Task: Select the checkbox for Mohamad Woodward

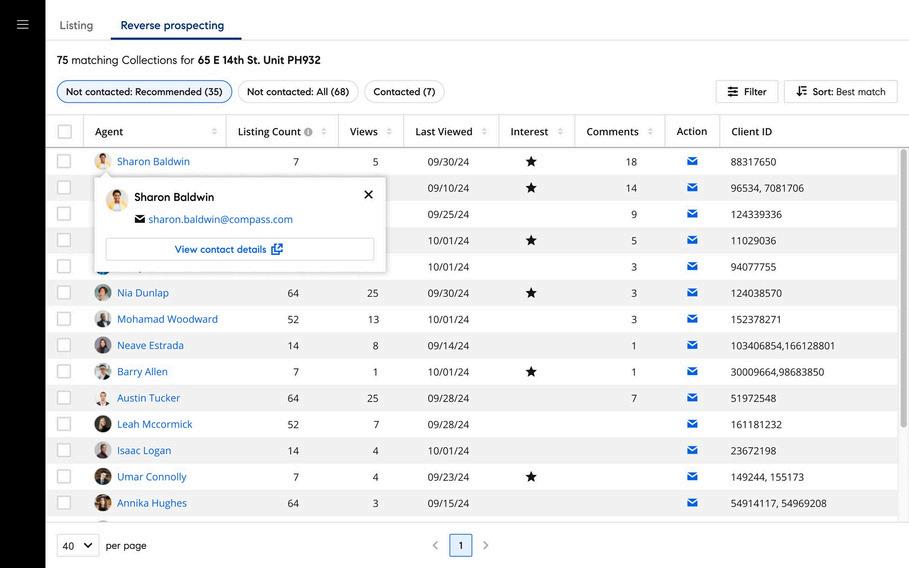Action: [64, 319]
